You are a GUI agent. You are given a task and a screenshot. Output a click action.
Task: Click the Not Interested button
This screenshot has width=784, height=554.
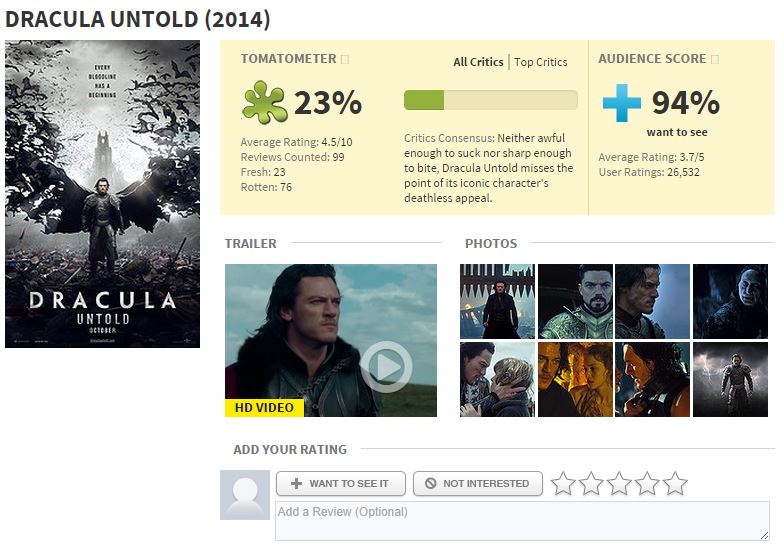478,484
